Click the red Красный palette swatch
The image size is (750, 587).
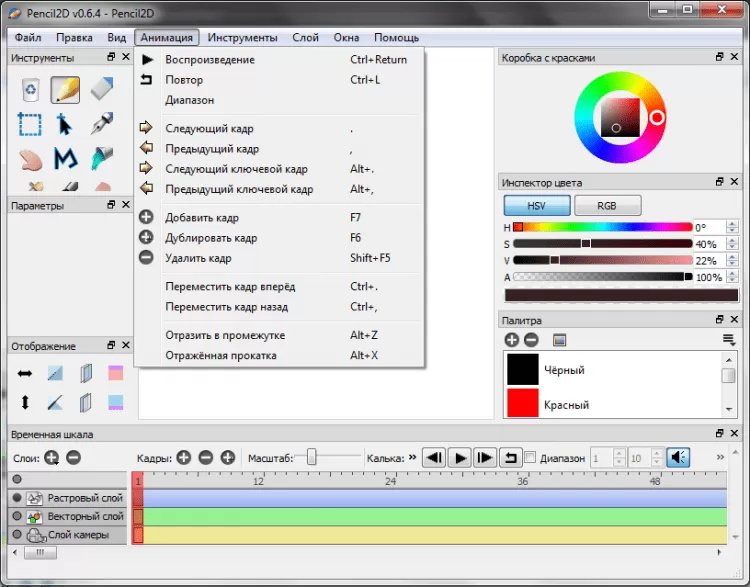click(x=522, y=404)
